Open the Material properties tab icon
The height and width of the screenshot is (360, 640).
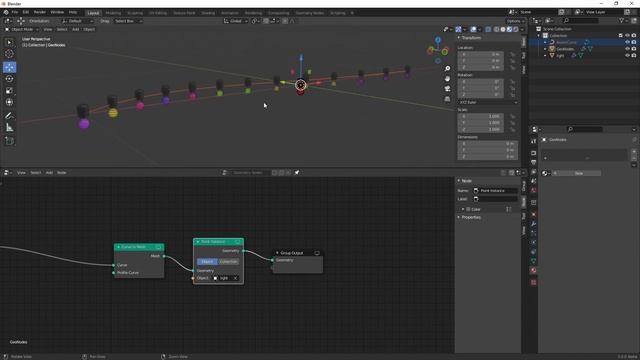coord(533,270)
